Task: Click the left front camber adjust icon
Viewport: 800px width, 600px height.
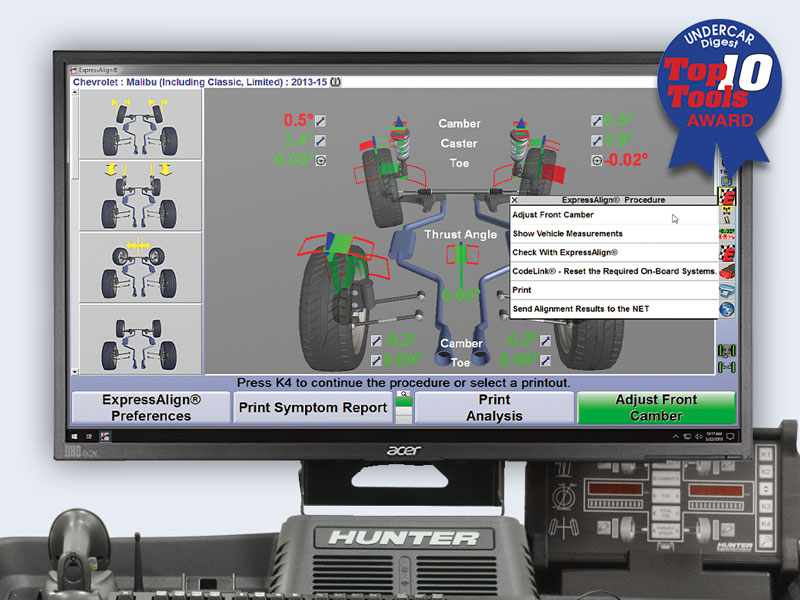Action: (x=321, y=122)
